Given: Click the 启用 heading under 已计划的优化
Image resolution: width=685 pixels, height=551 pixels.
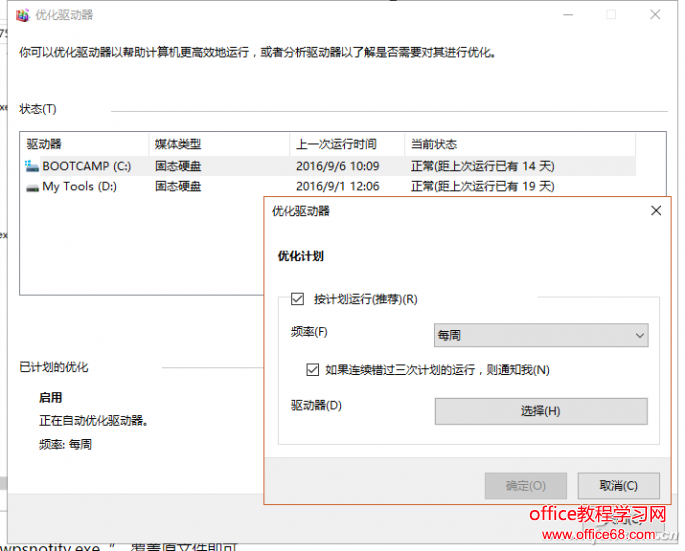Looking at the screenshot, I should pyautogui.click(x=51, y=398).
